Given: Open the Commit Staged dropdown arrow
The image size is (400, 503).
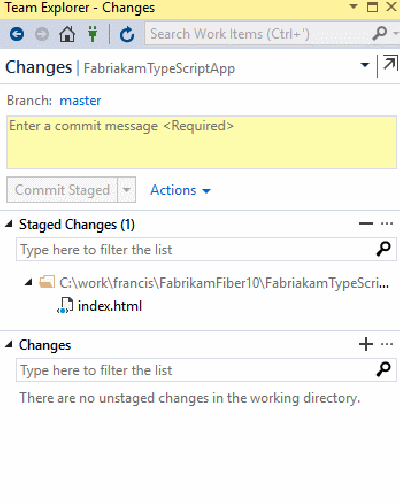Looking at the screenshot, I should coord(127,190).
